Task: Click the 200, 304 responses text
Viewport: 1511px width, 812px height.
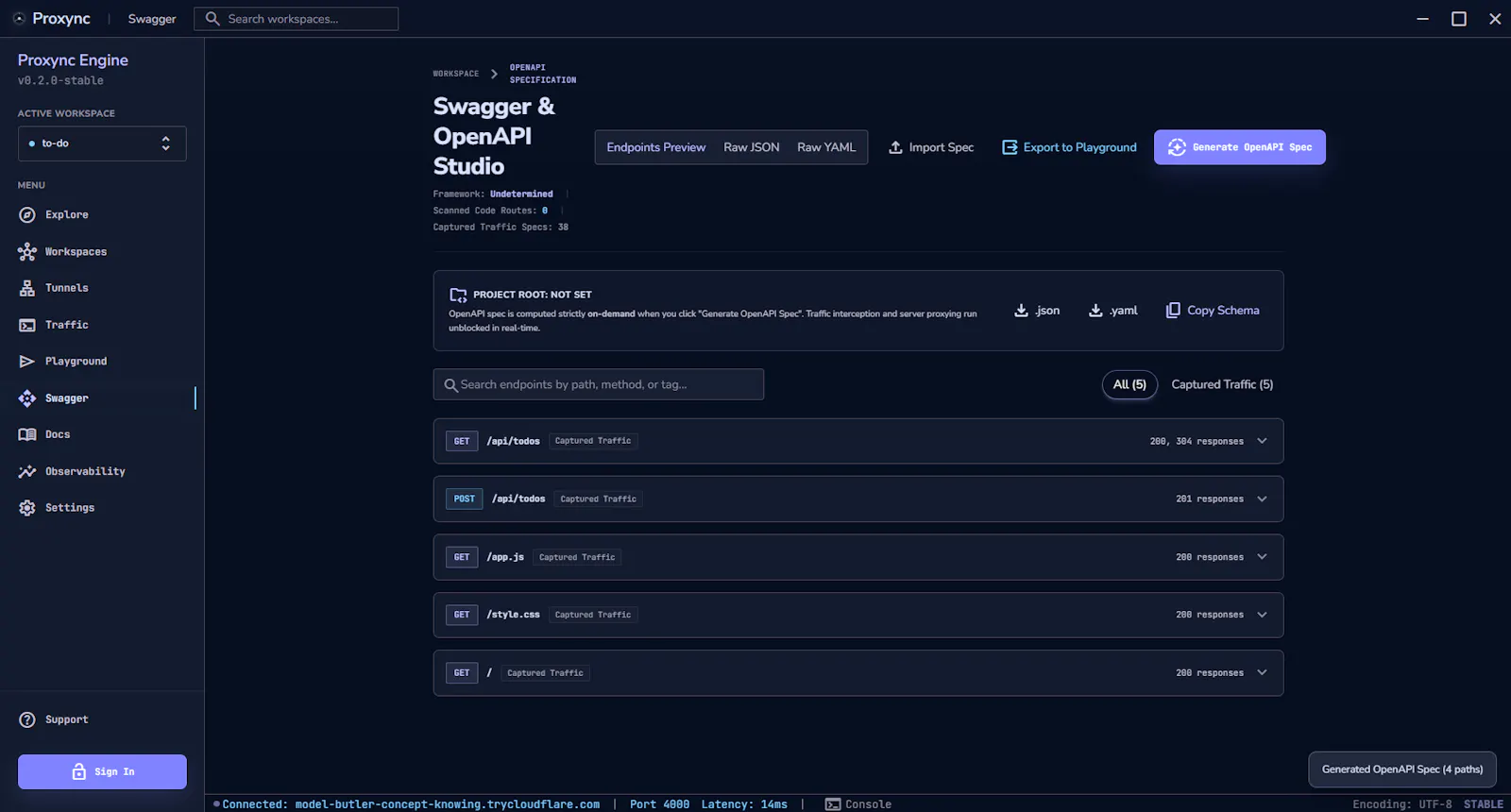Action: click(1197, 441)
